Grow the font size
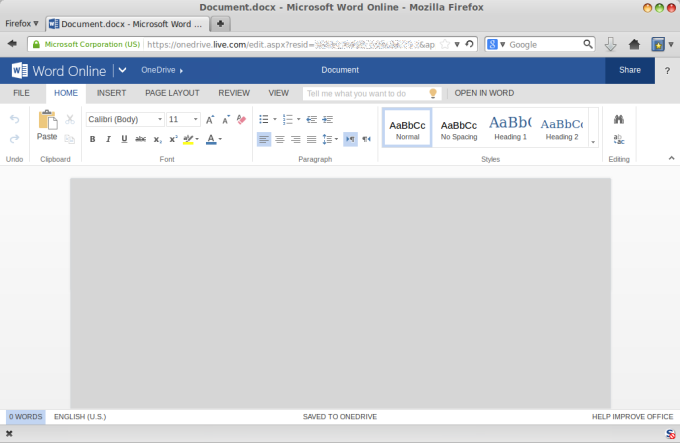 (210, 120)
